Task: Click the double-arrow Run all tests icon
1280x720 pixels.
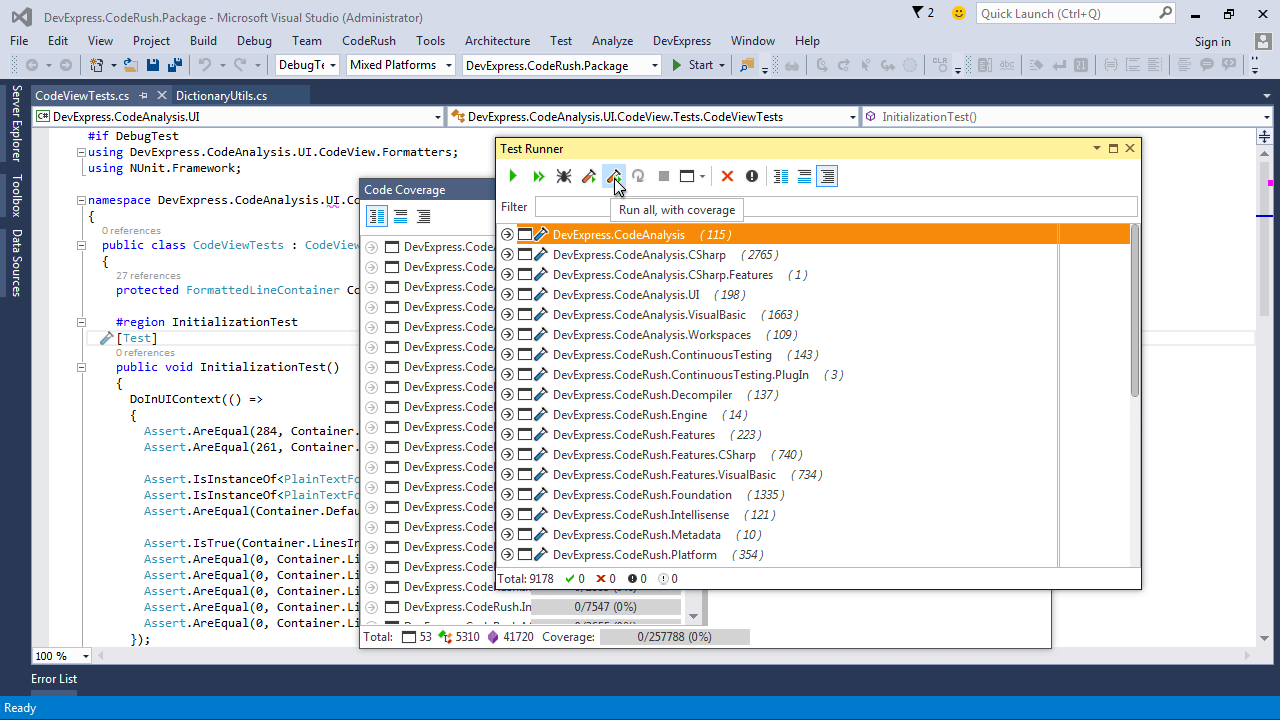Action: tap(538, 176)
